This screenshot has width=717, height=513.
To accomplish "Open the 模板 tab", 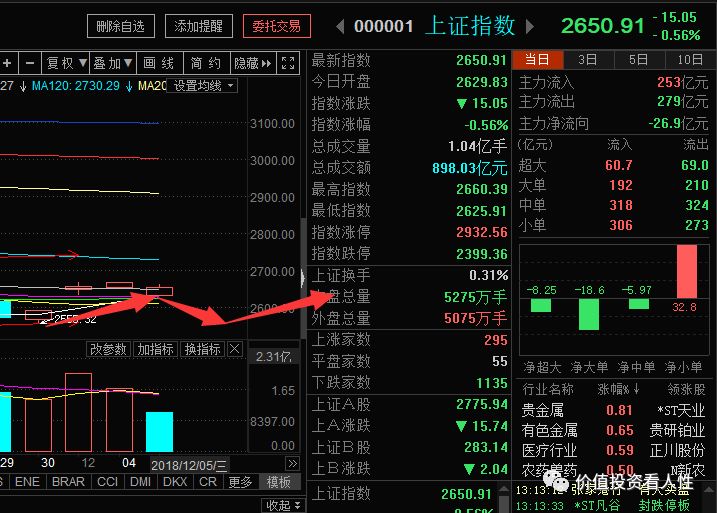I will tap(278, 481).
